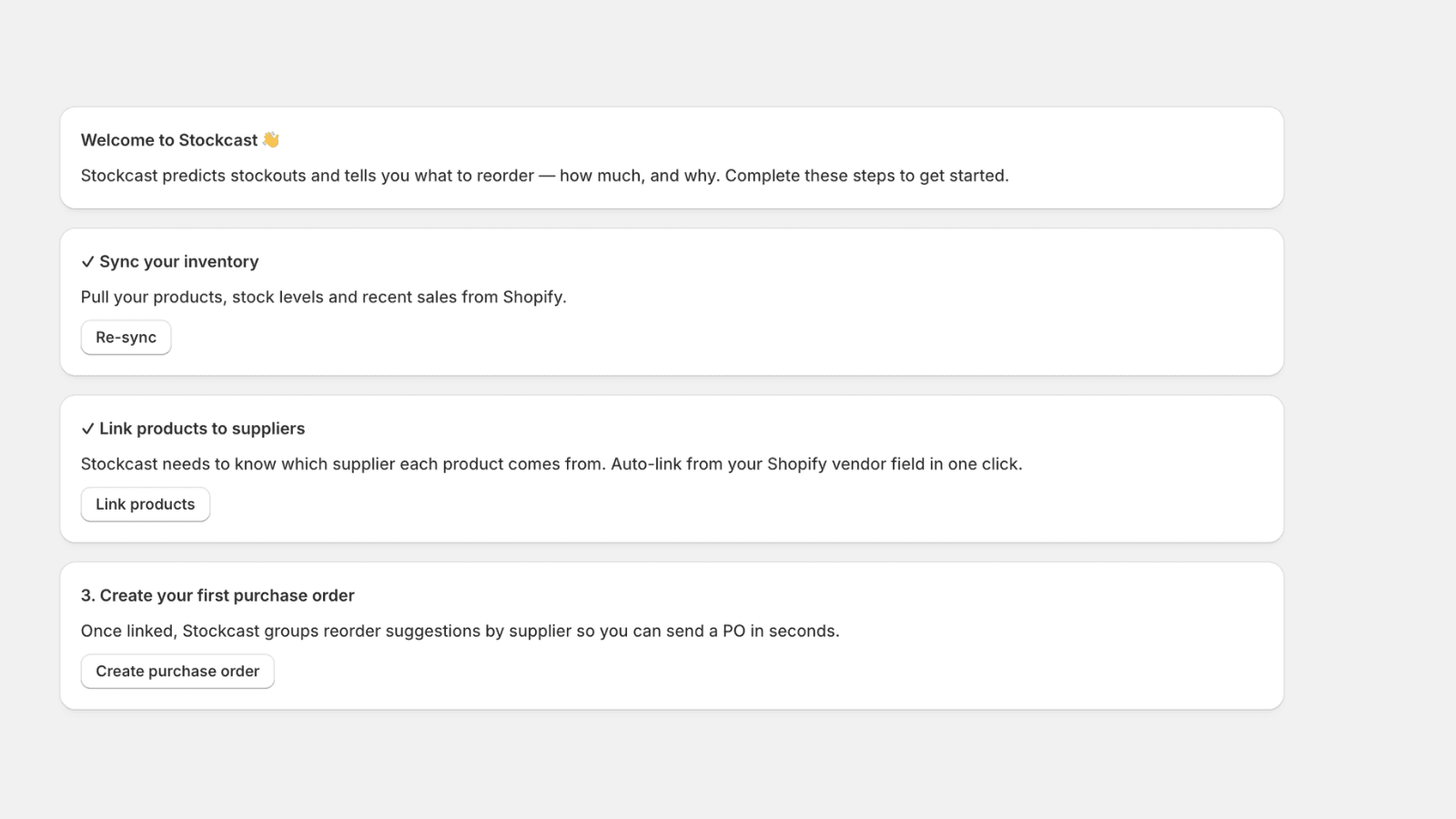Select the Link products to suppliers step title
Viewport: 1456px width, 819px height.
click(202, 429)
